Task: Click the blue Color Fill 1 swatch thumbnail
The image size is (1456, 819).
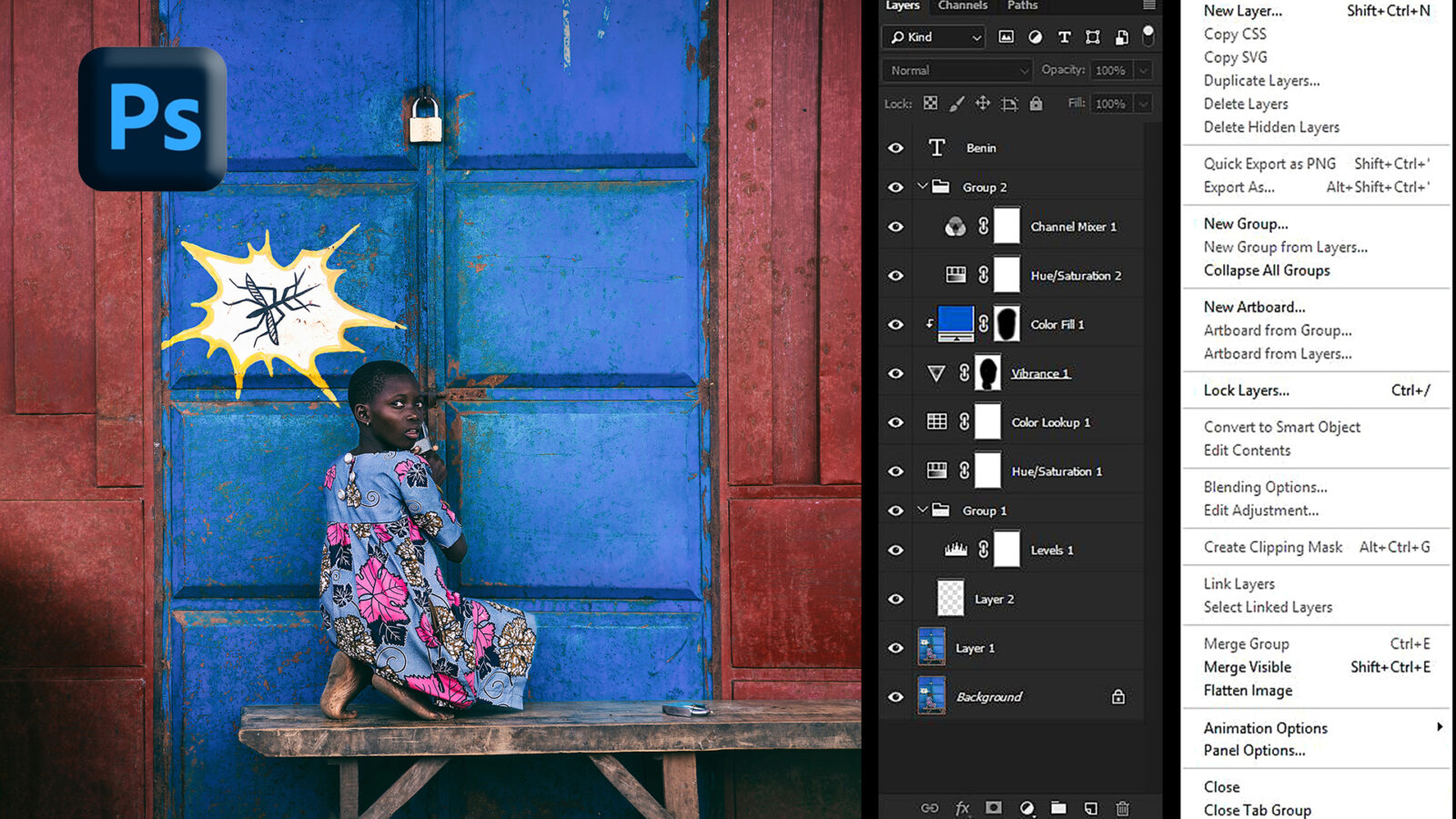Action: point(955,324)
